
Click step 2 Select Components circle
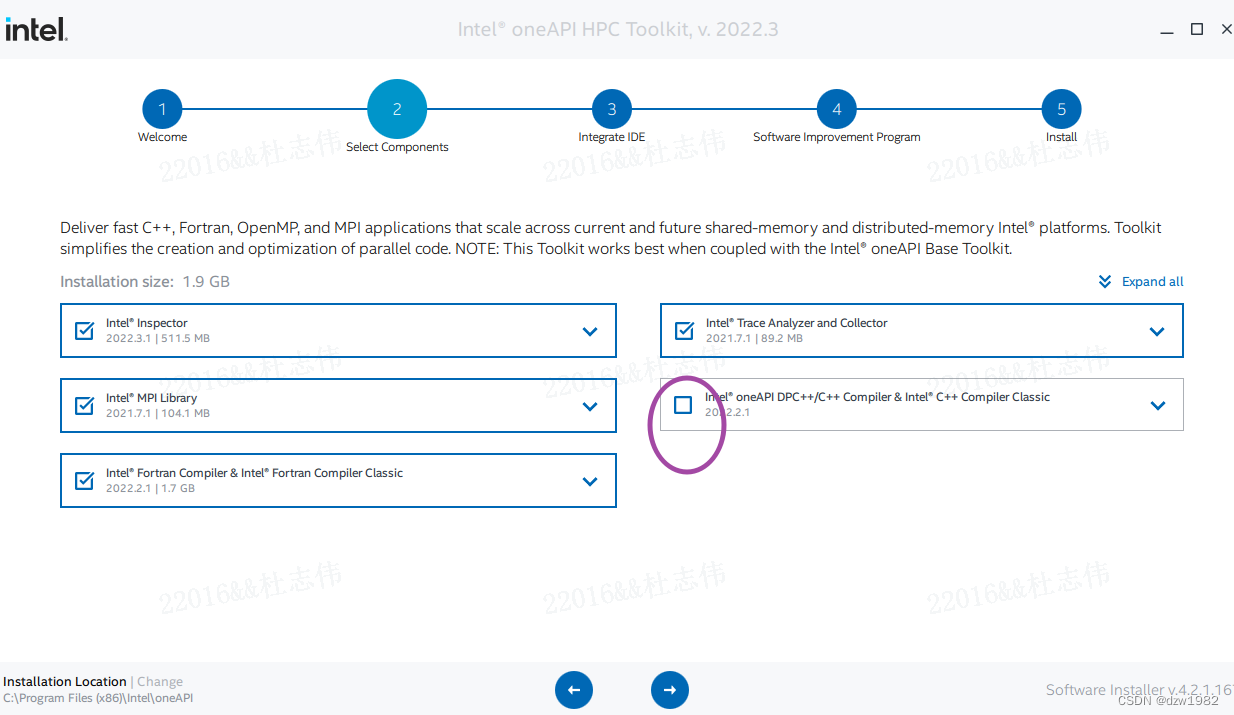tap(397, 109)
